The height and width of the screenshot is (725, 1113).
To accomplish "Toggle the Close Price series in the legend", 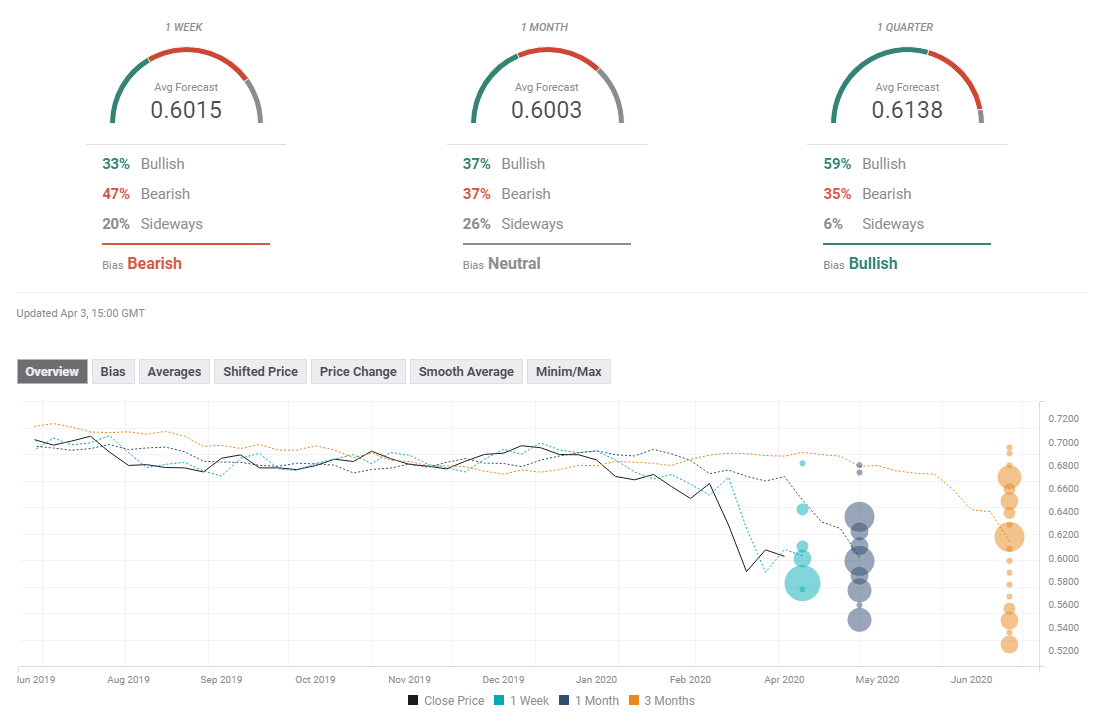I will [449, 700].
